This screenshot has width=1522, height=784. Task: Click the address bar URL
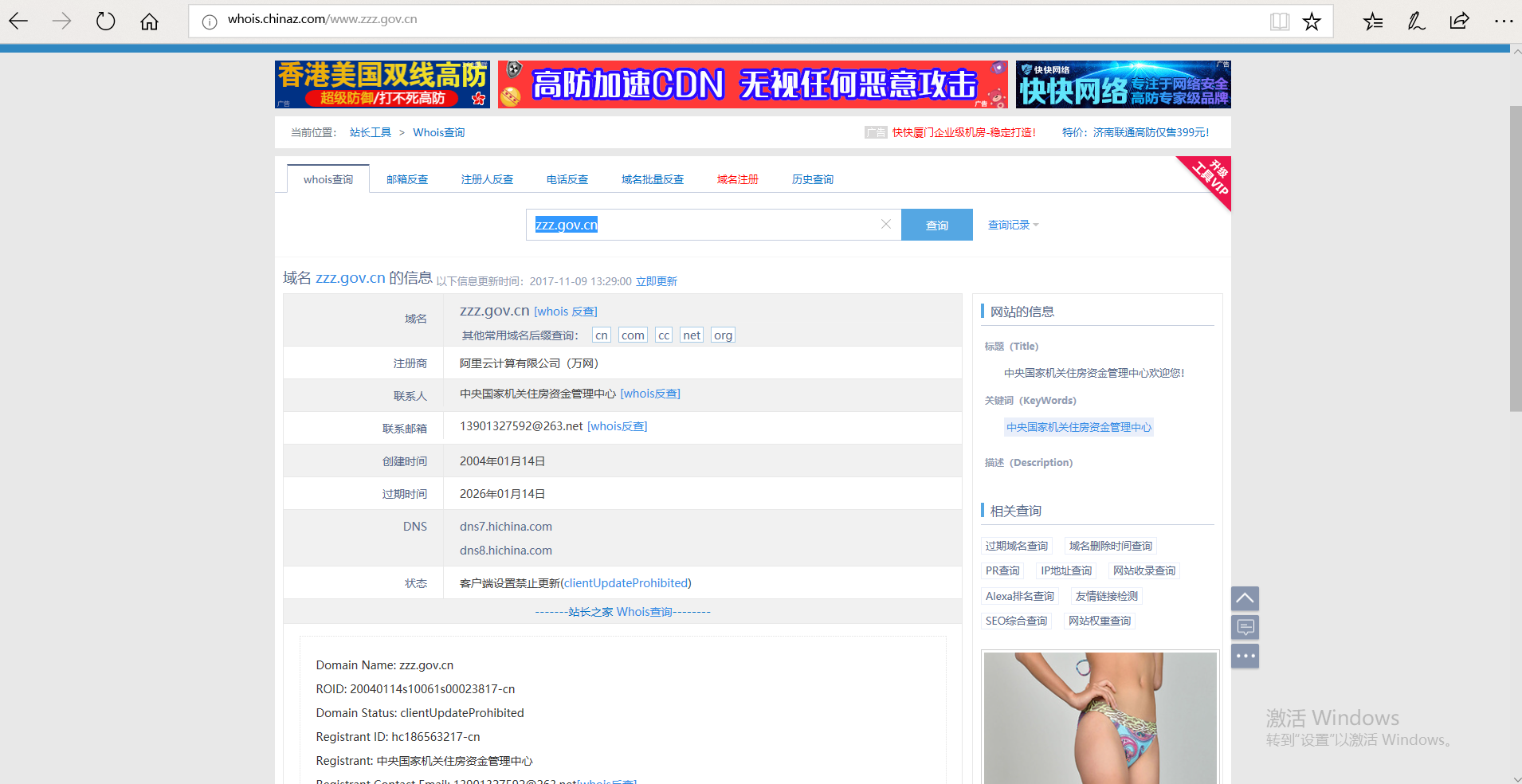click(322, 19)
